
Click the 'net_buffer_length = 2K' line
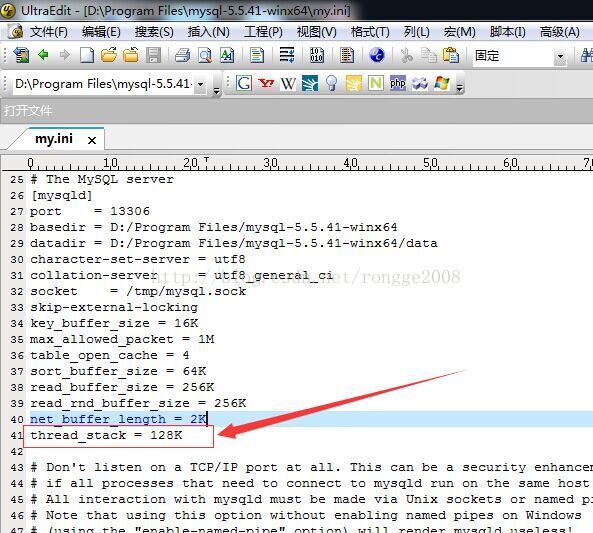click(x=118, y=419)
